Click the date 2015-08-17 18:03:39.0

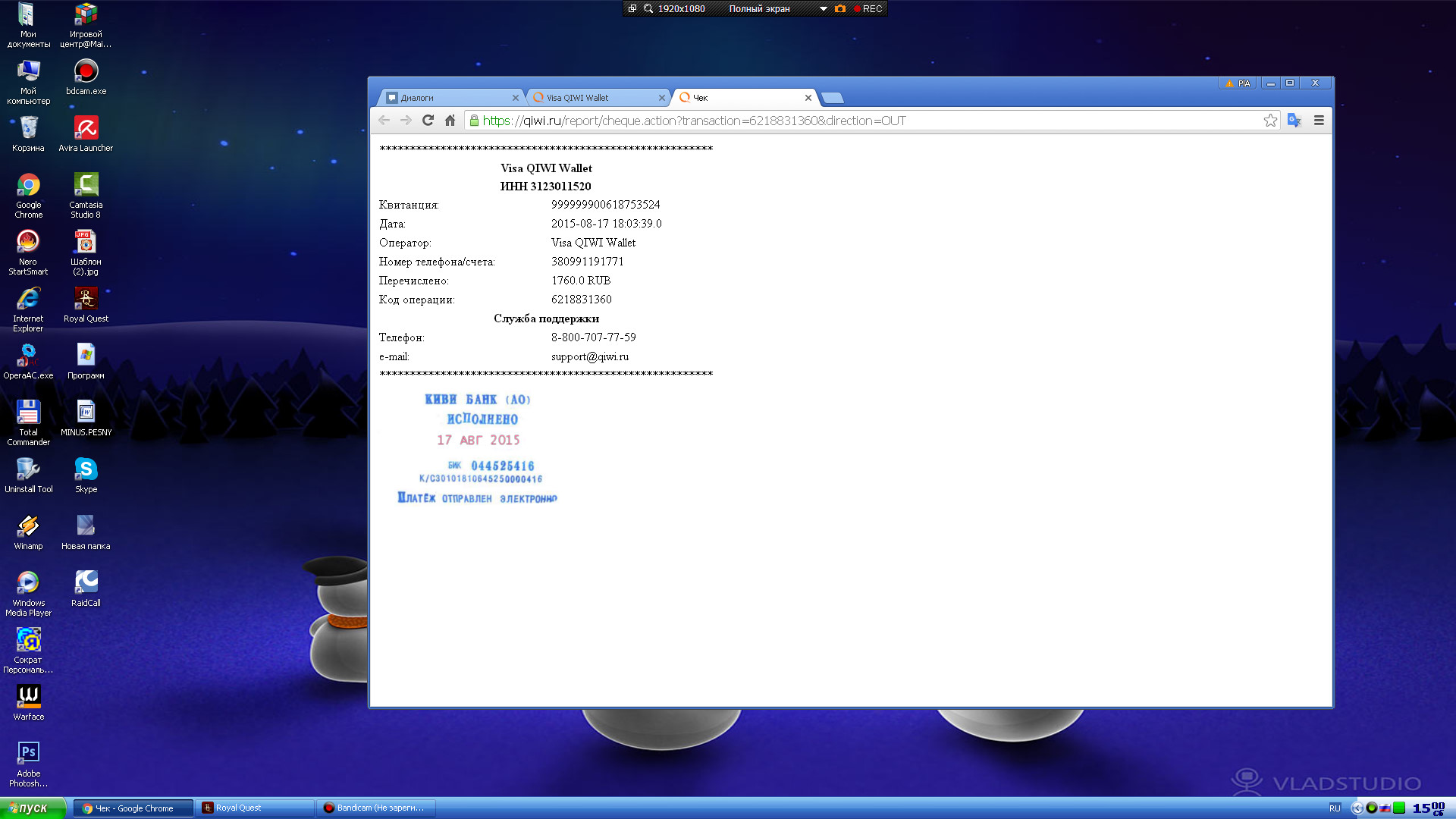[x=607, y=224]
